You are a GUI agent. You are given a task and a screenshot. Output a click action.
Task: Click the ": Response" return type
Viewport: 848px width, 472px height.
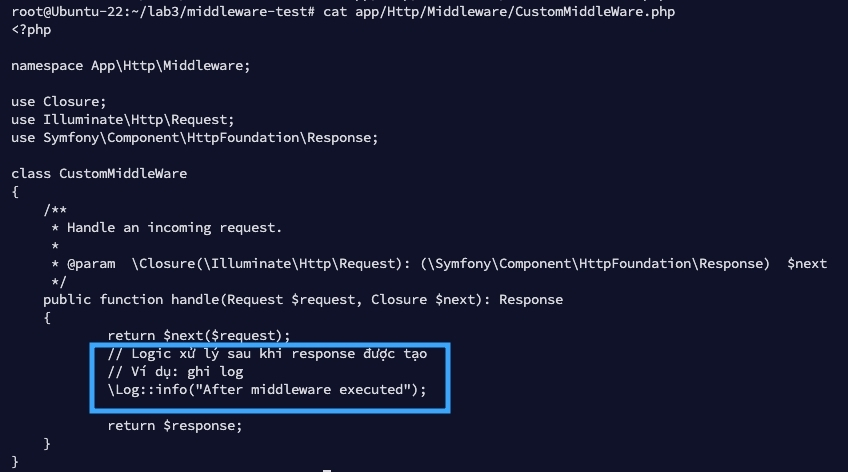click(x=527, y=299)
